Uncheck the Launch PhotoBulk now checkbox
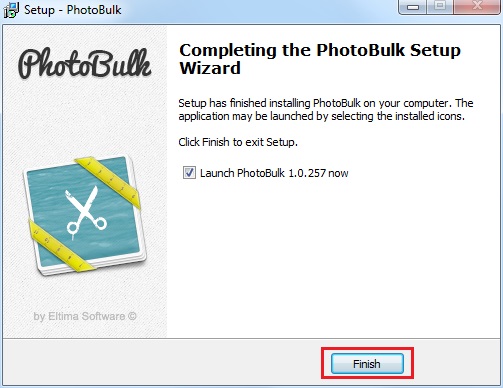The height and width of the screenshot is (388, 503). pyautogui.click(x=189, y=173)
